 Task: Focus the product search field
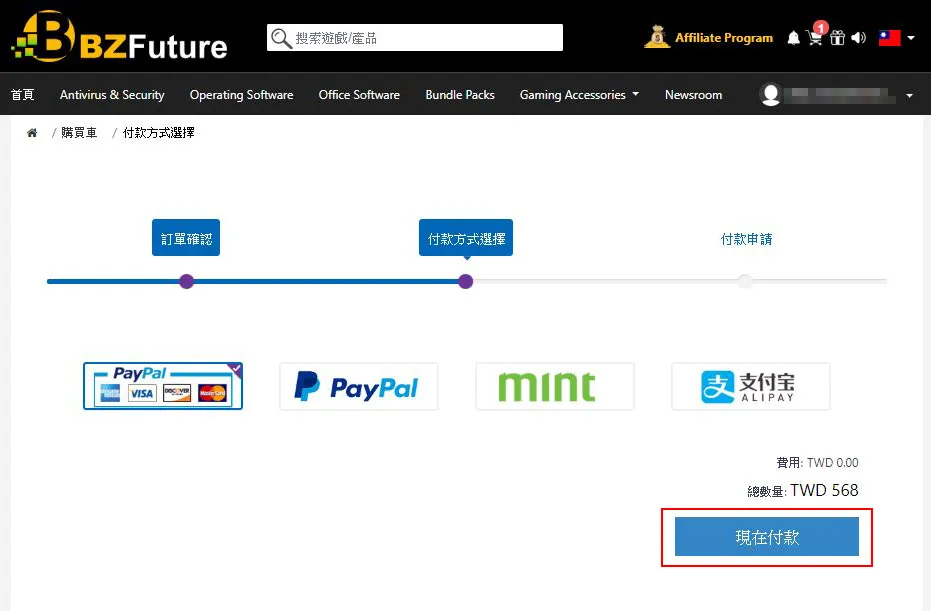coord(414,38)
